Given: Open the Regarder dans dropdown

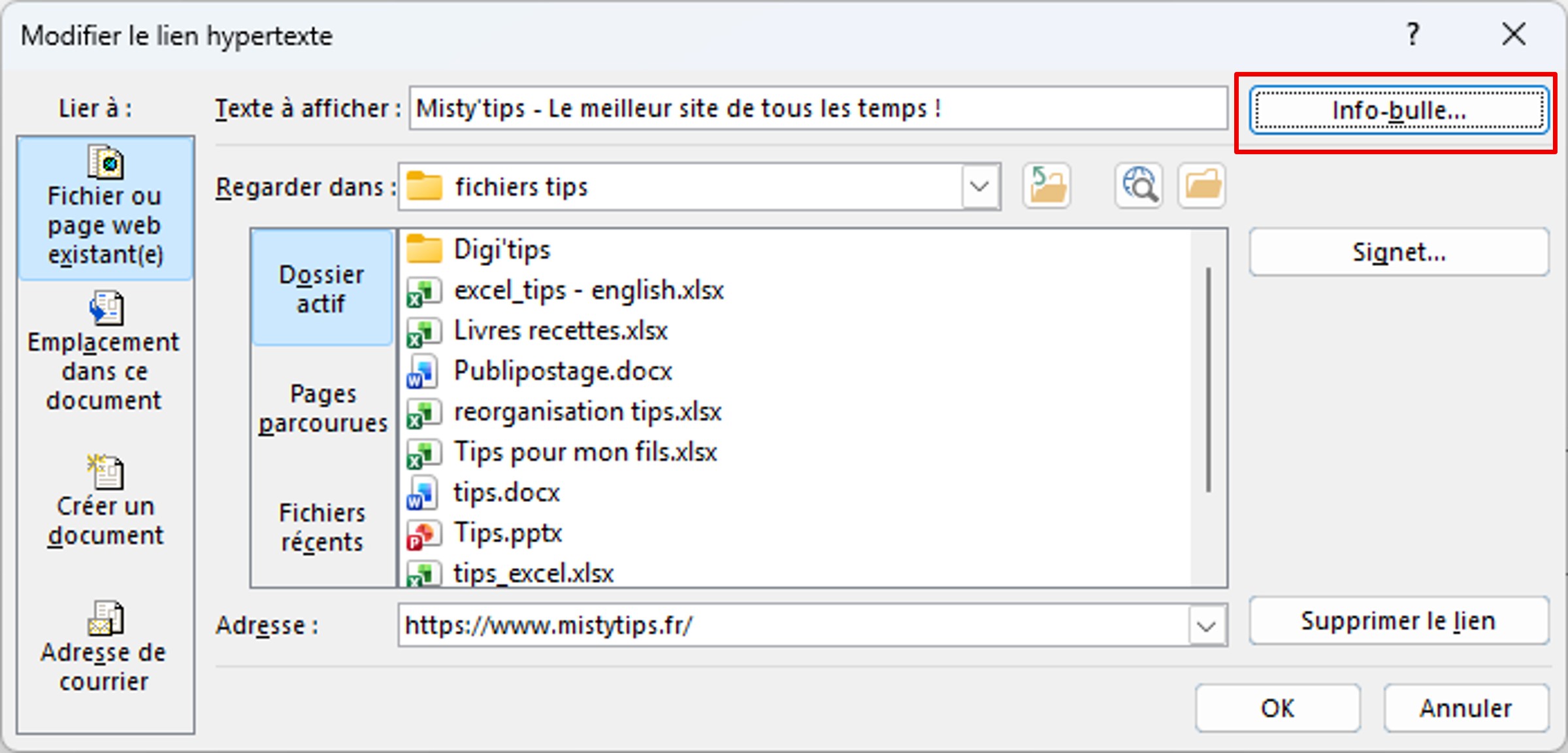Looking at the screenshot, I should pos(979,187).
